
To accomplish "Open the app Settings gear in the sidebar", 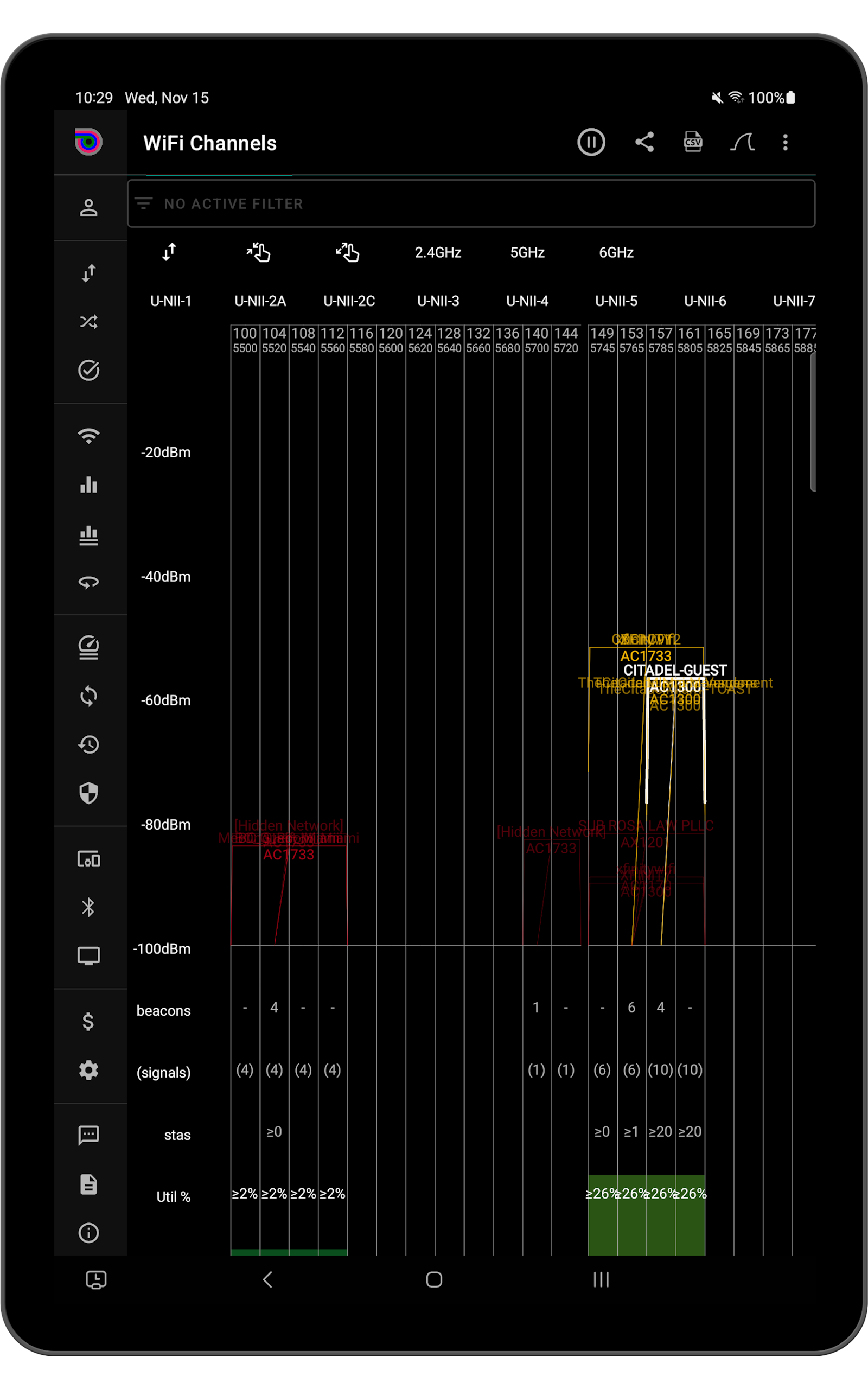I will click(89, 1070).
